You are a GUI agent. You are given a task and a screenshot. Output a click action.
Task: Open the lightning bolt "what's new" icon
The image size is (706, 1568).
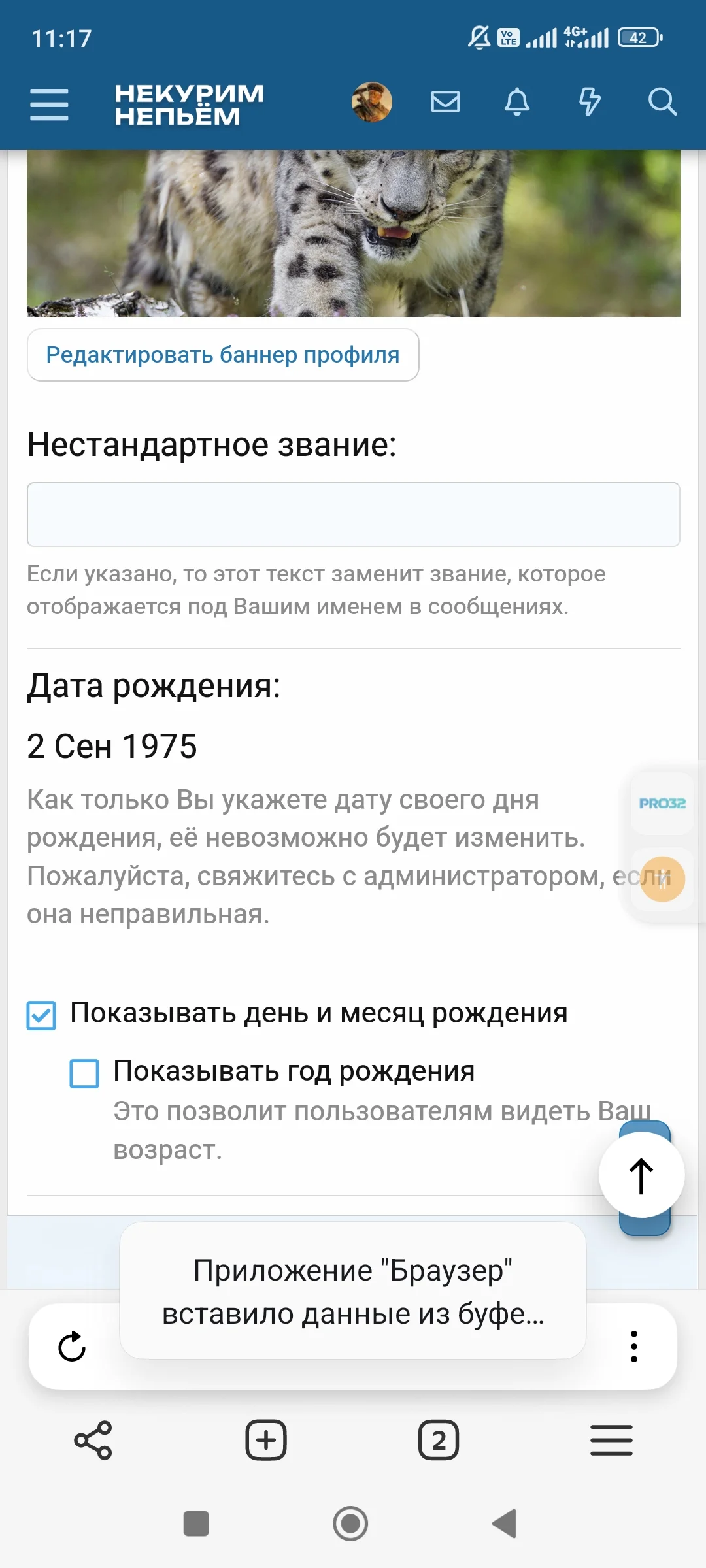(x=590, y=102)
